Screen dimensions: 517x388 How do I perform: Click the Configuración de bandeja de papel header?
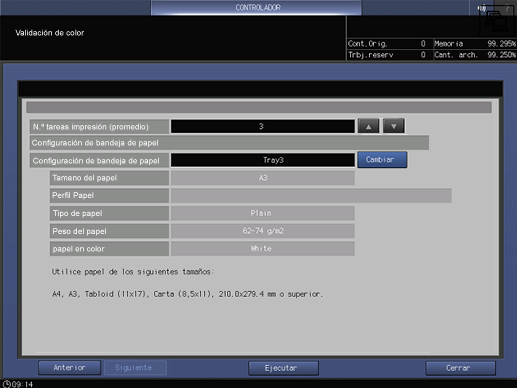tap(229, 143)
